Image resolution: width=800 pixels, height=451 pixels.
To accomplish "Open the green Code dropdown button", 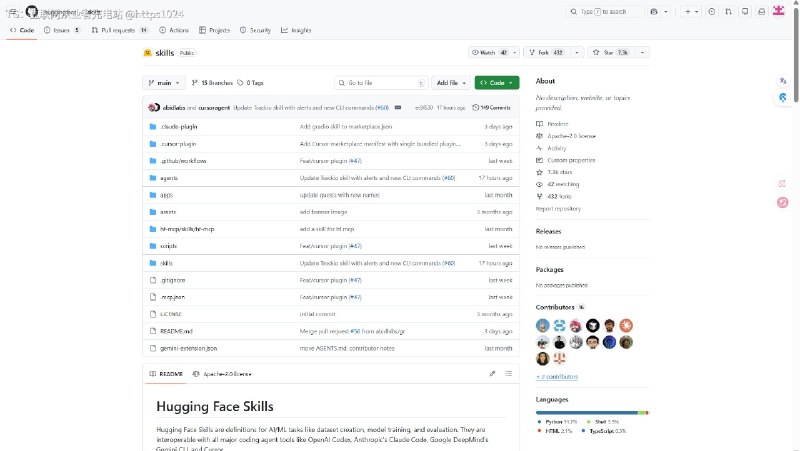I will pyautogui.click(x=497, y=83).
